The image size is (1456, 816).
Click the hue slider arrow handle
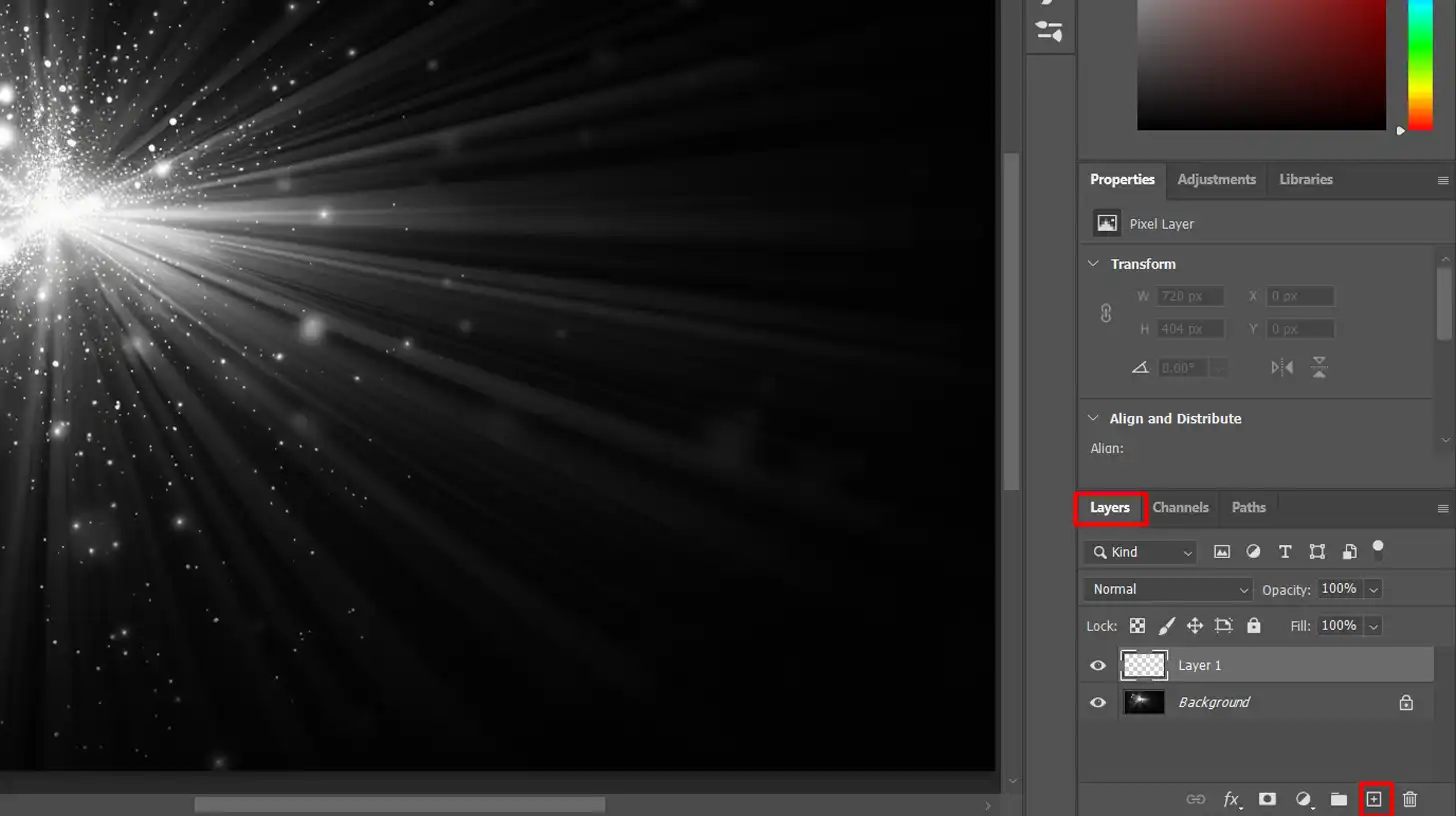tap(1401, 130)
